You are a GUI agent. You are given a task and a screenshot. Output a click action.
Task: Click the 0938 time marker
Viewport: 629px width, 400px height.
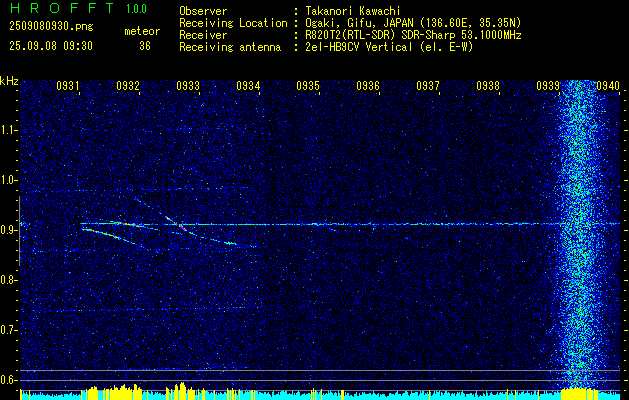(488, 85)
